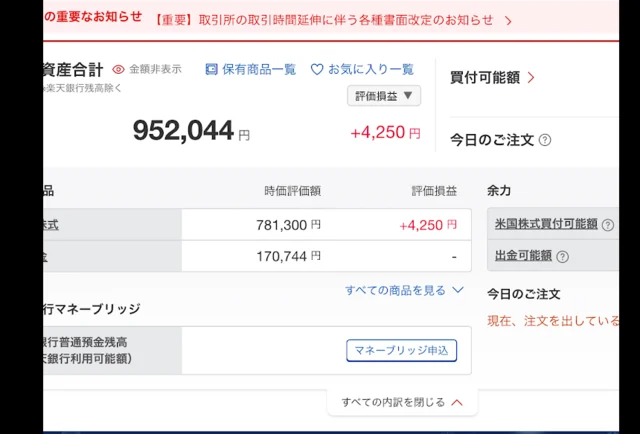This screenshot has width=640, height=434.
Task: Collapse with すべての内訳を閉じる
Action: point(402,402)
